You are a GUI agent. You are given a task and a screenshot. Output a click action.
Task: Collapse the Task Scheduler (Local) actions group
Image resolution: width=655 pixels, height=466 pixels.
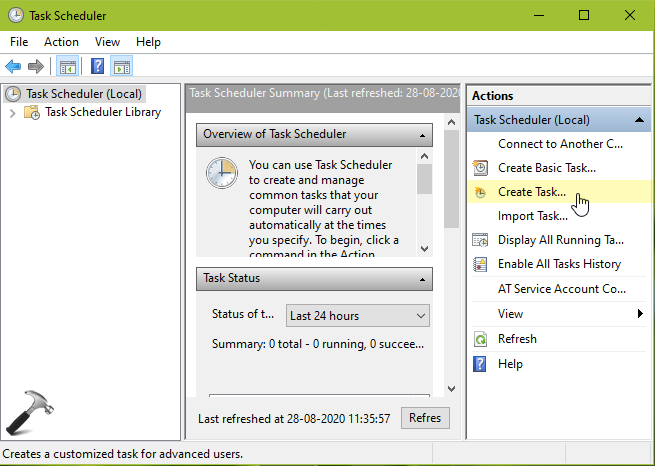click(639, 120)
